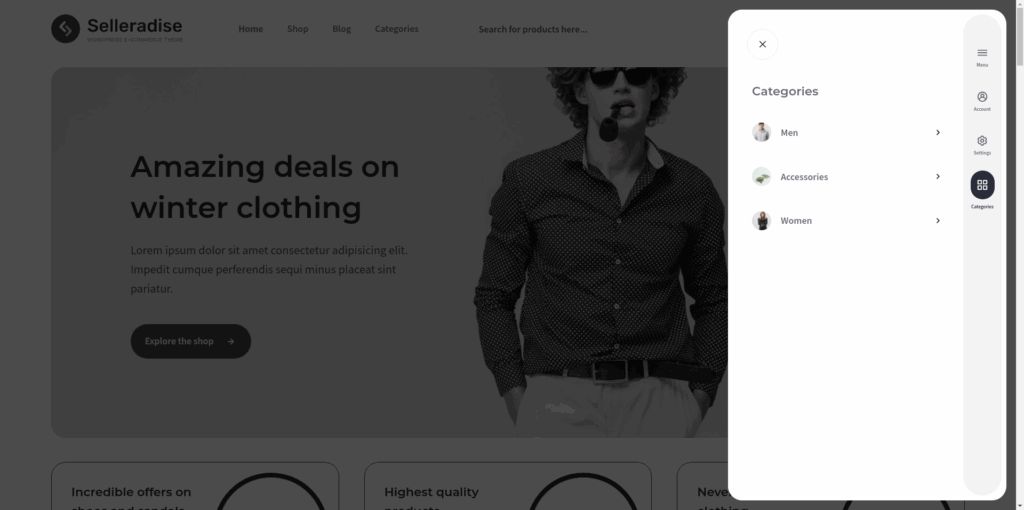Viewport: 1024px width, 510px height.
Task: Open the Menu sidebar icon
Action: pos(982,53)
